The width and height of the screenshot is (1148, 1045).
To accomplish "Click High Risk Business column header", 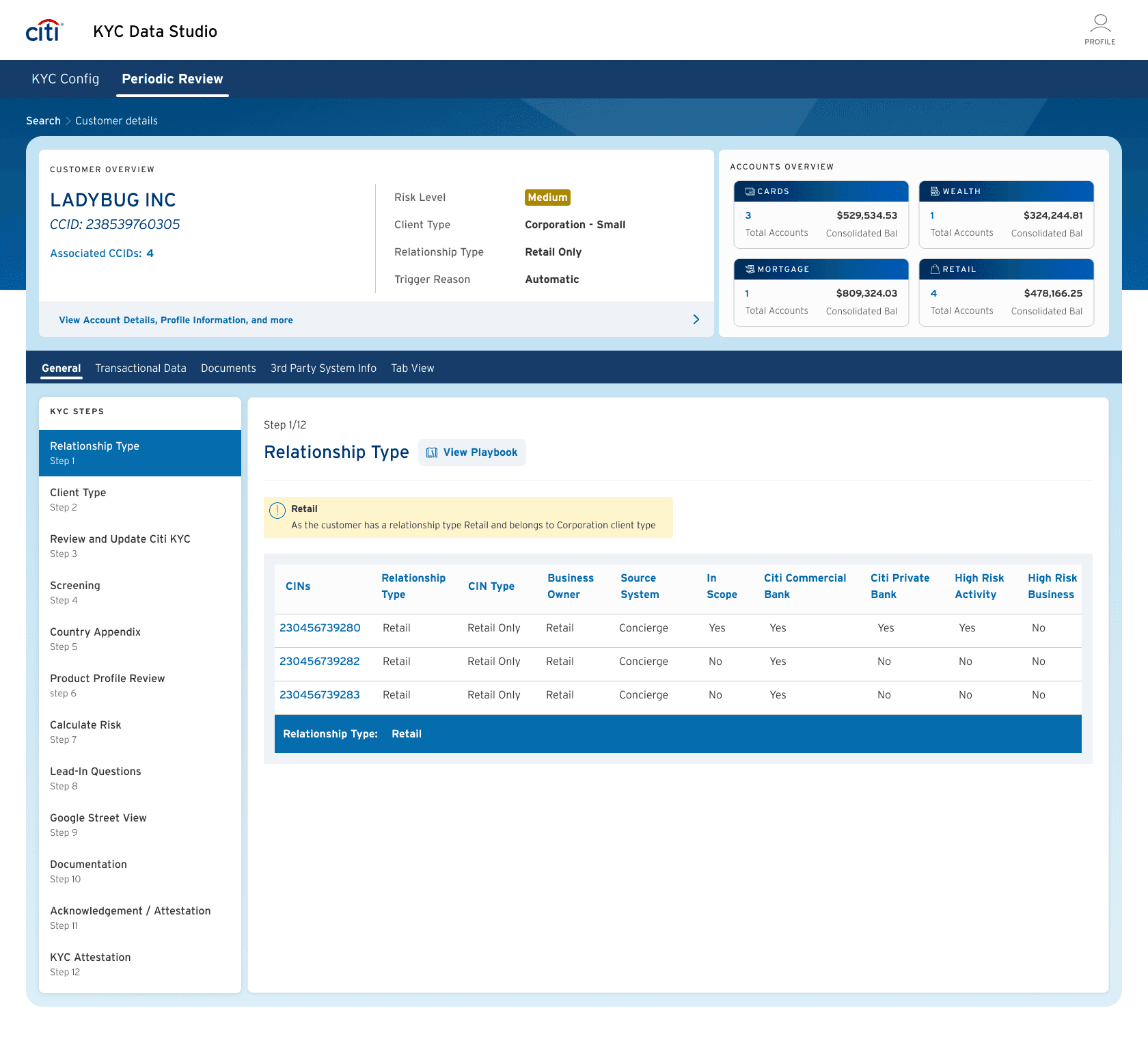I will pyautogui.click(x=1052, y=586).
